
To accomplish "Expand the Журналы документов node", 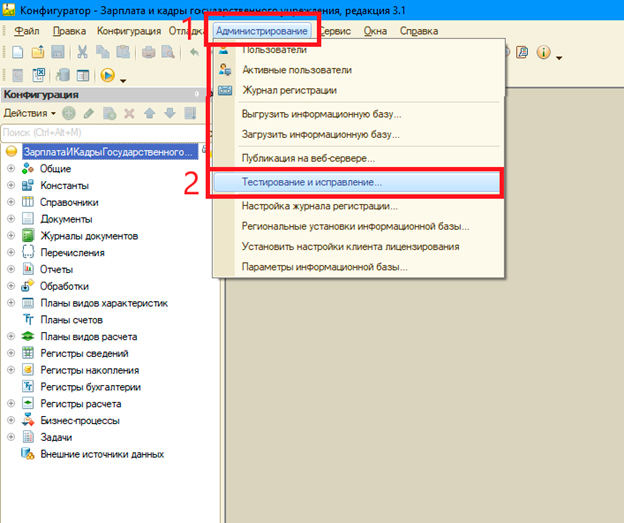I will [11, 236].
